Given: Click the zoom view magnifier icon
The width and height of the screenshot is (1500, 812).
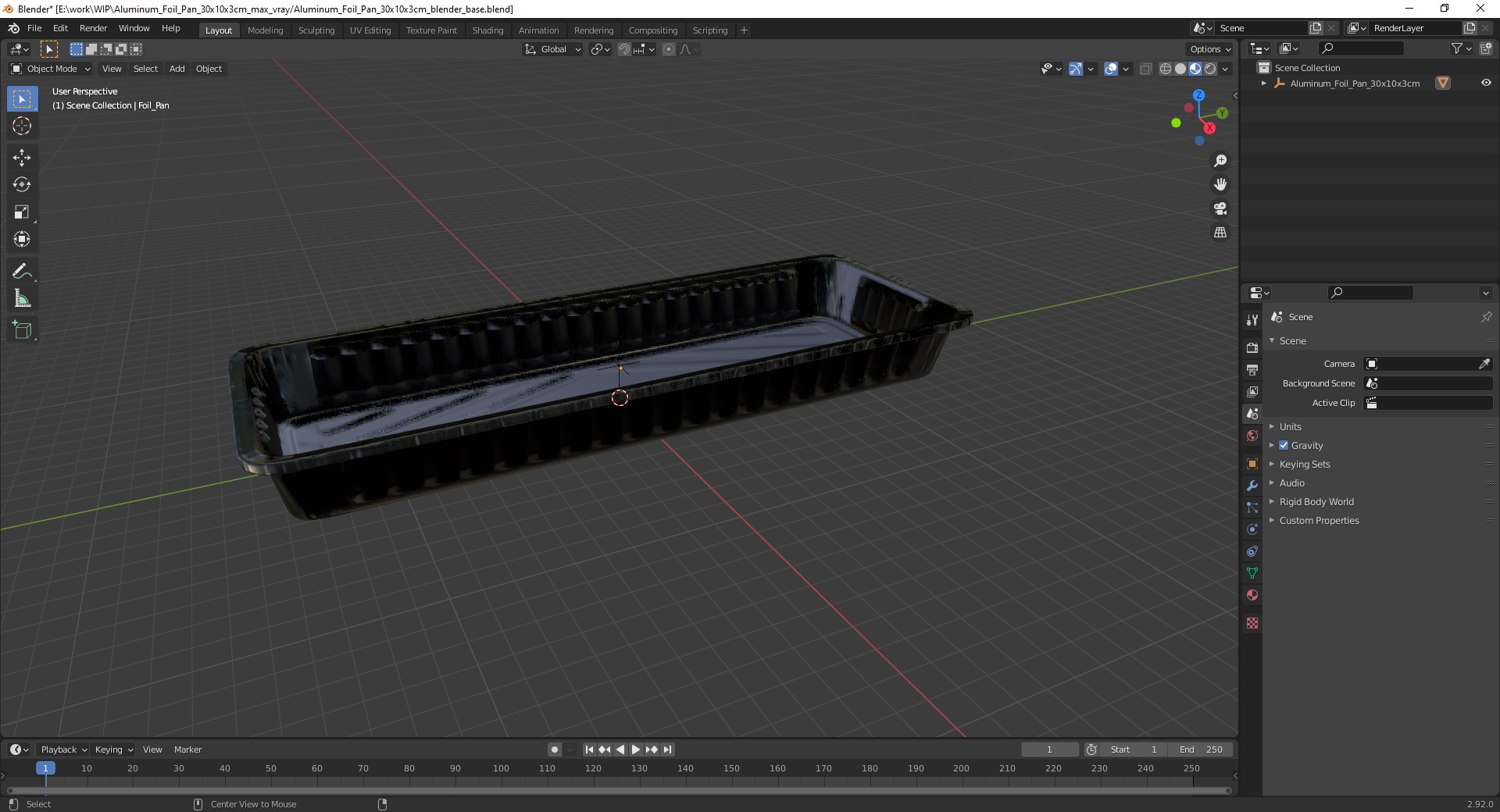Looking at the screenshot, I should pyautogui.click(x=1220, y=161).
